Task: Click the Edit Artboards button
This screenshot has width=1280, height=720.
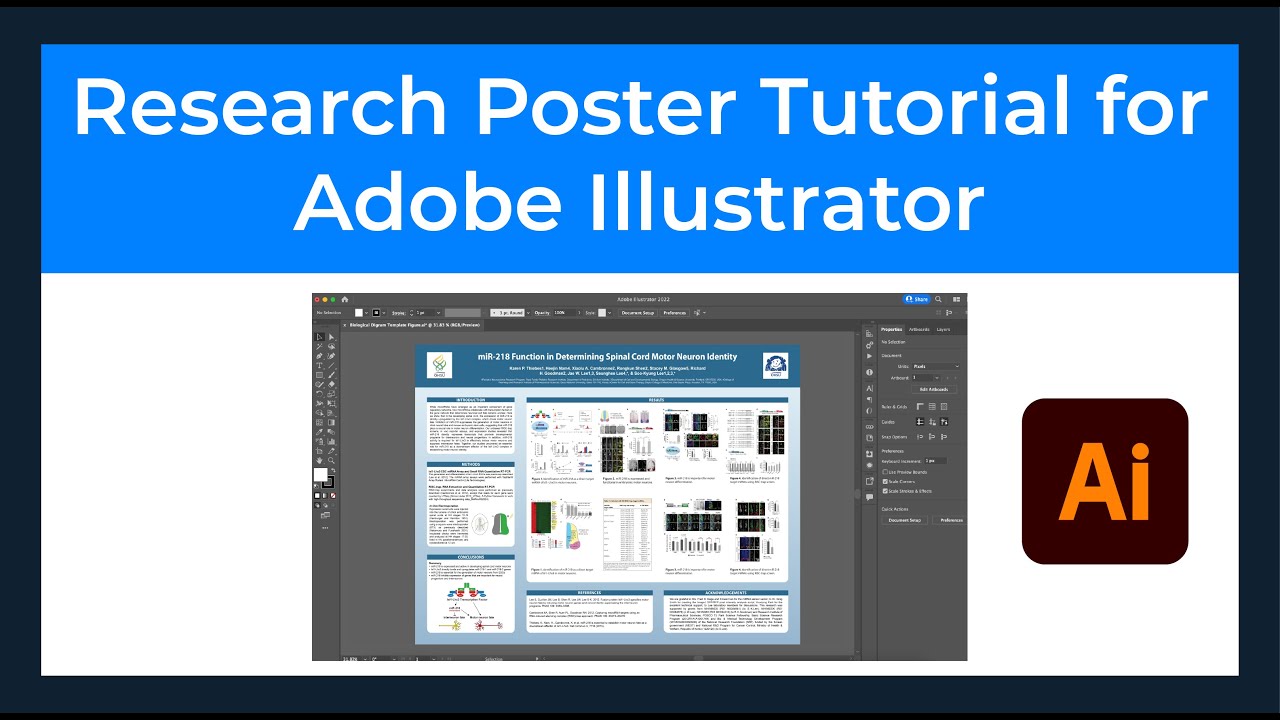Action: pos(934,389)
